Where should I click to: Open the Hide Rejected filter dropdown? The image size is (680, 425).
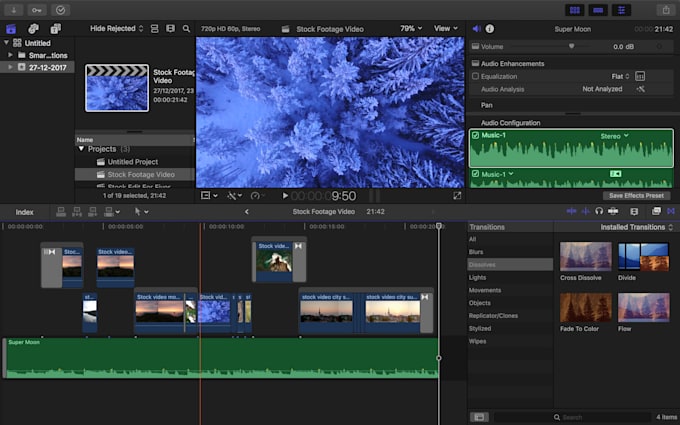(116, 29)
